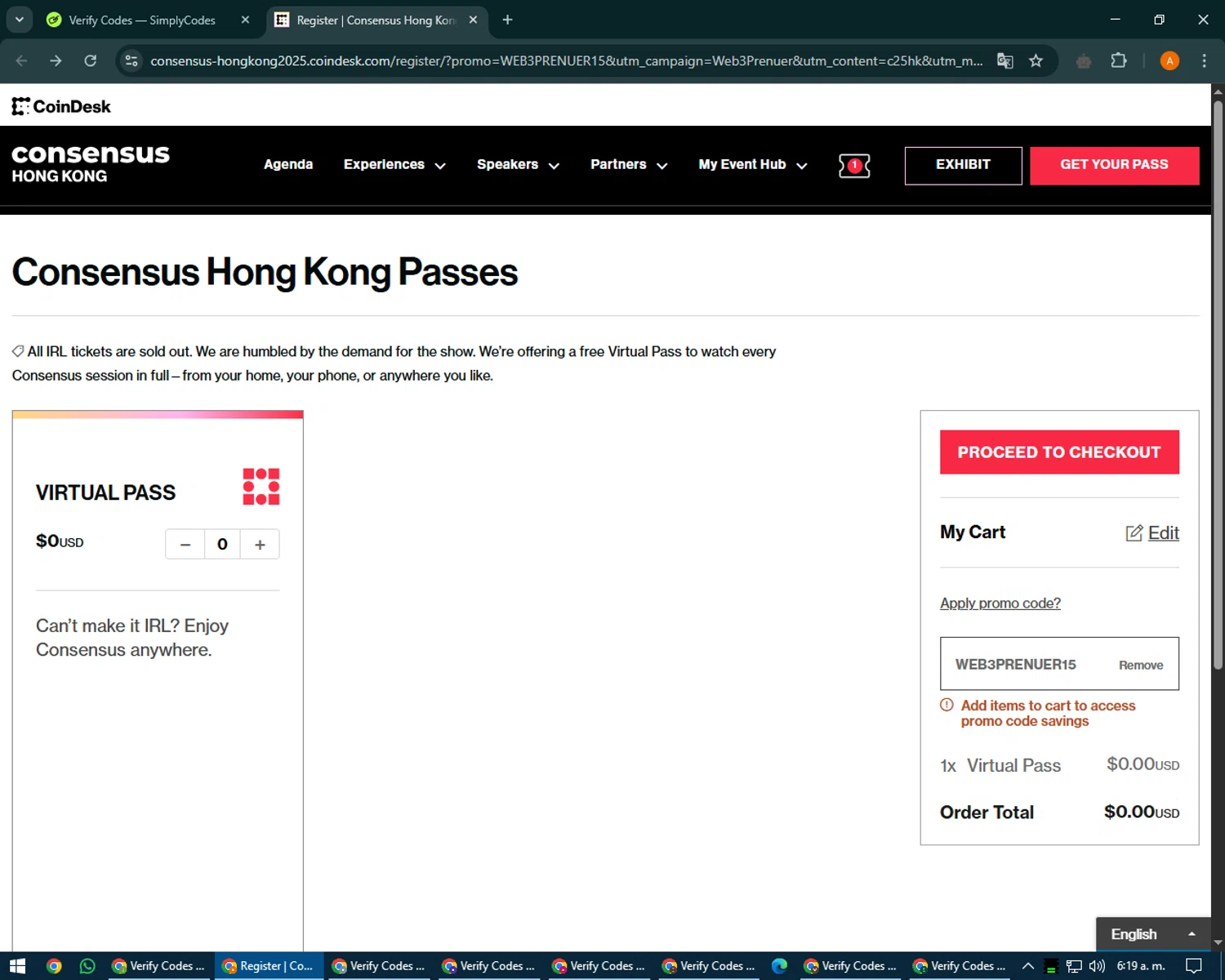The height and width of the screenshot is (980, 1225).
Task: Expand the Partners menu
Action: (629, 164)
